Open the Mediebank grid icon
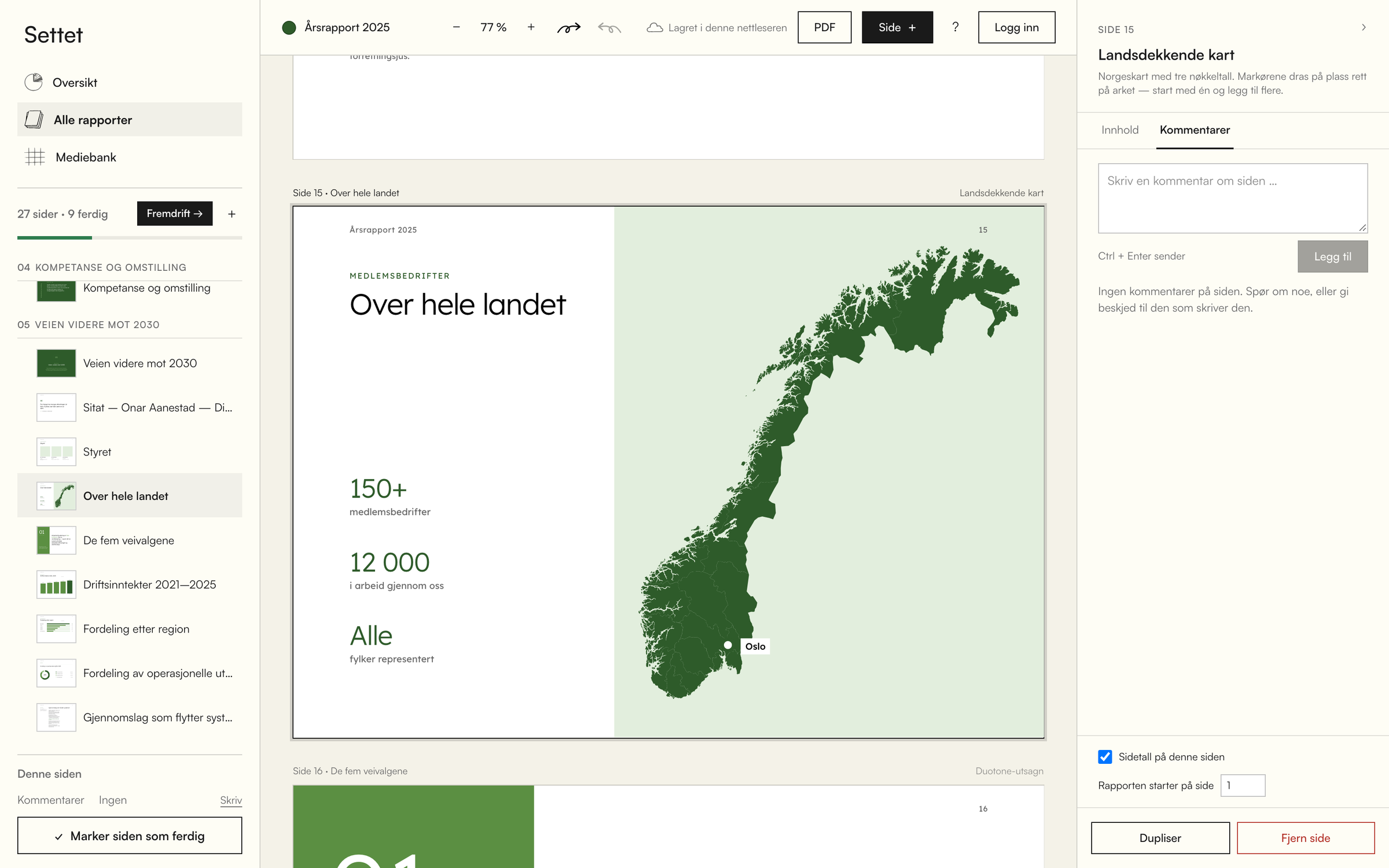The width and height of the screenshot is (1389, 868). coord(35,157)
